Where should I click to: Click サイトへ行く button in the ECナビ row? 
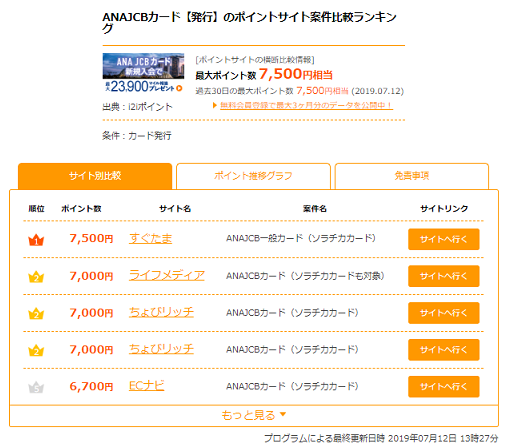(x=444, y=387)
